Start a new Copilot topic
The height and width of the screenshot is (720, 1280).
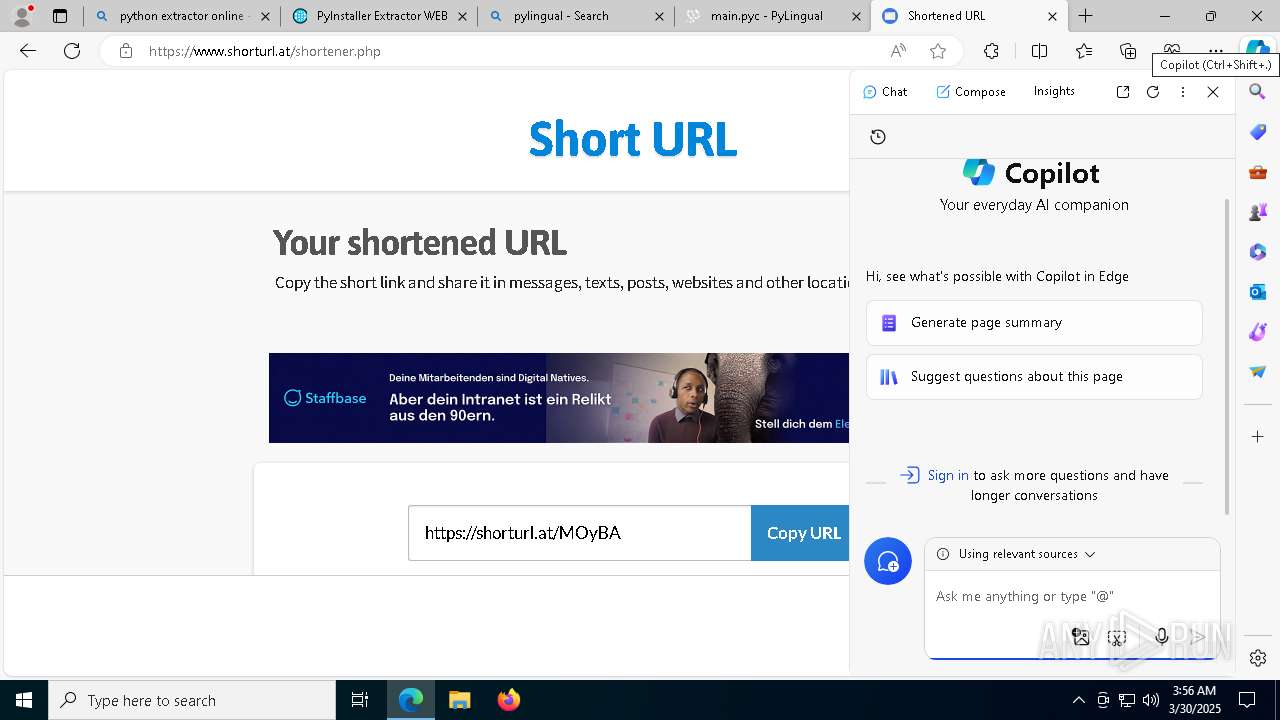click(888, 561)
